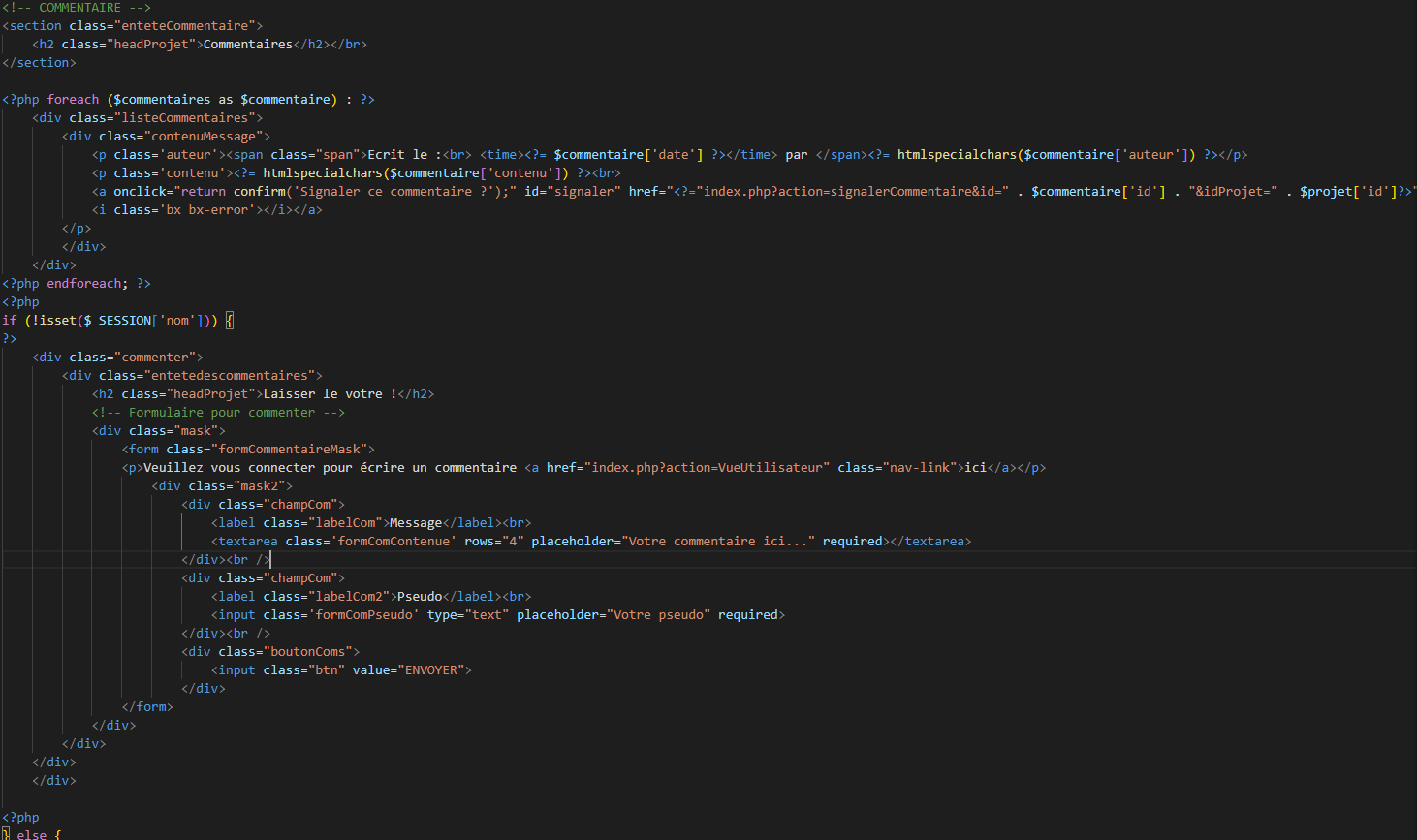The image size is (1417, 840).
Task: Click the "confirm" function call
Action: coord(260,192)
